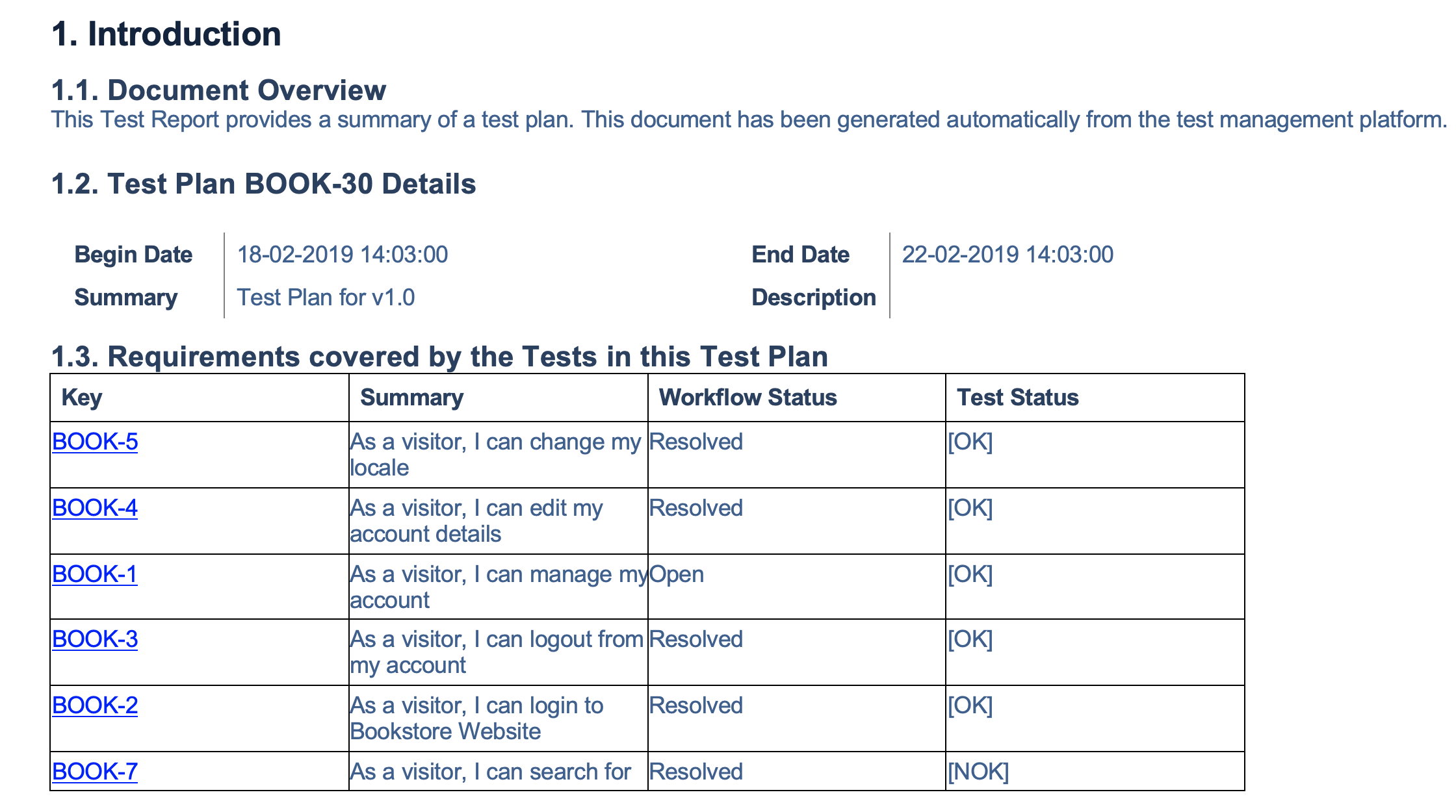Viewport: 1456px width, 812px height.
Task: Click the Summary column header
Action: coord(412,398)
